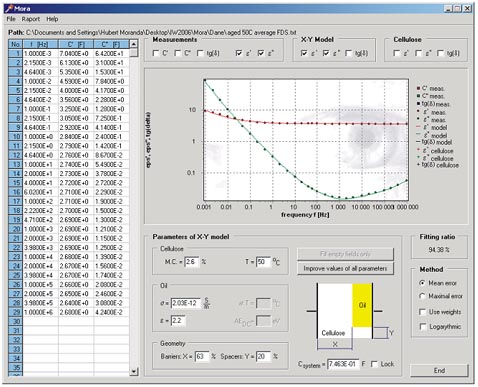This screenshot has height=387, width=478.
Task: Check the first ε' box under Cellulose
Action: [x=396, y=53]
